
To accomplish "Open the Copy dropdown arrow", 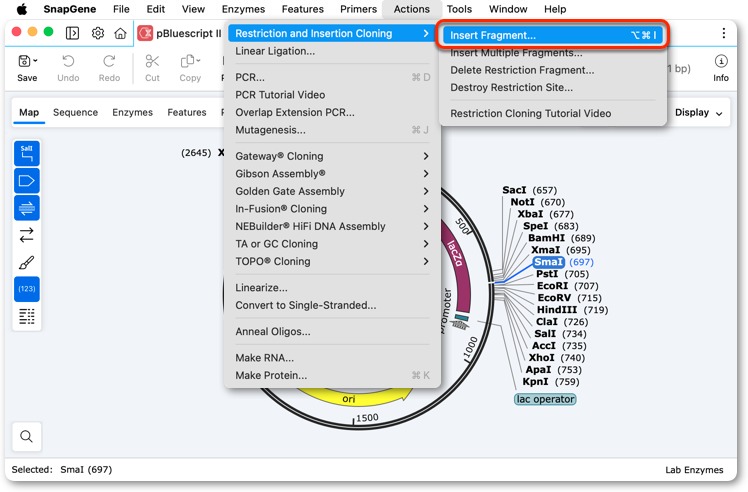I will point(198,61).
